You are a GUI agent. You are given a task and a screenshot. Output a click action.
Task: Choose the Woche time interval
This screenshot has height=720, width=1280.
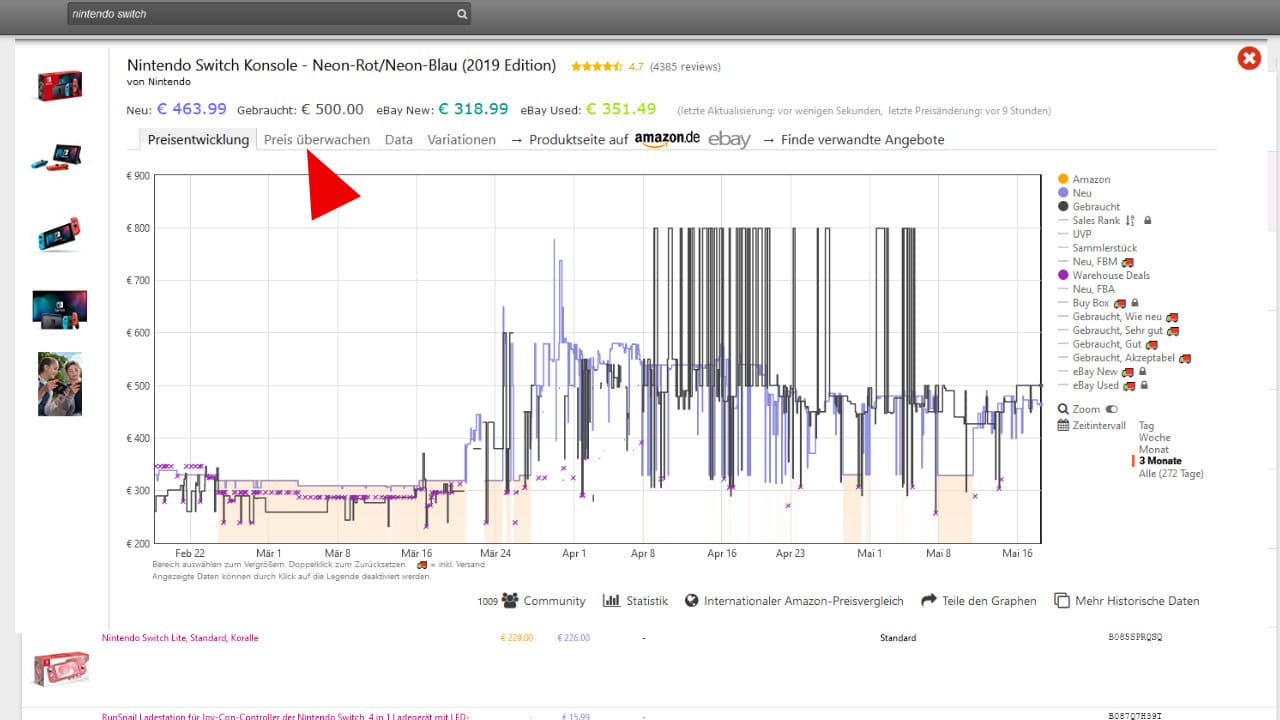click(x=1154, y=437)
